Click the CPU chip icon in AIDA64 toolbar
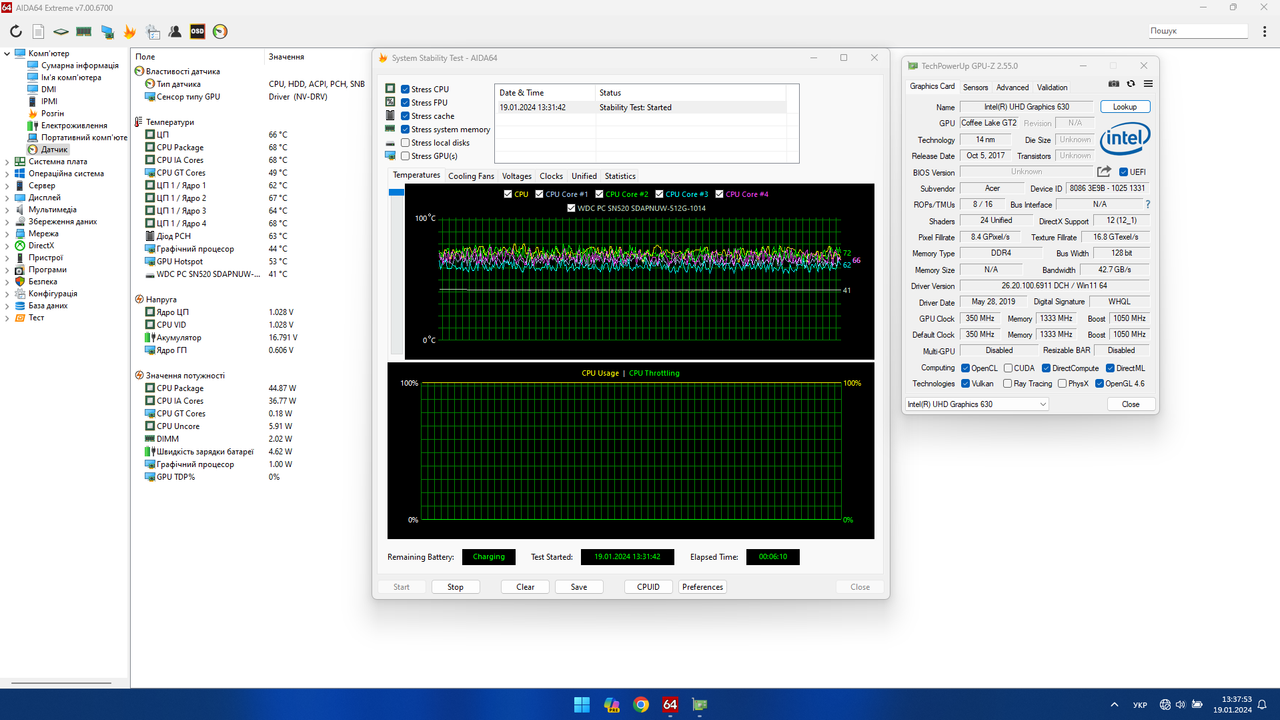 (61, 32)
